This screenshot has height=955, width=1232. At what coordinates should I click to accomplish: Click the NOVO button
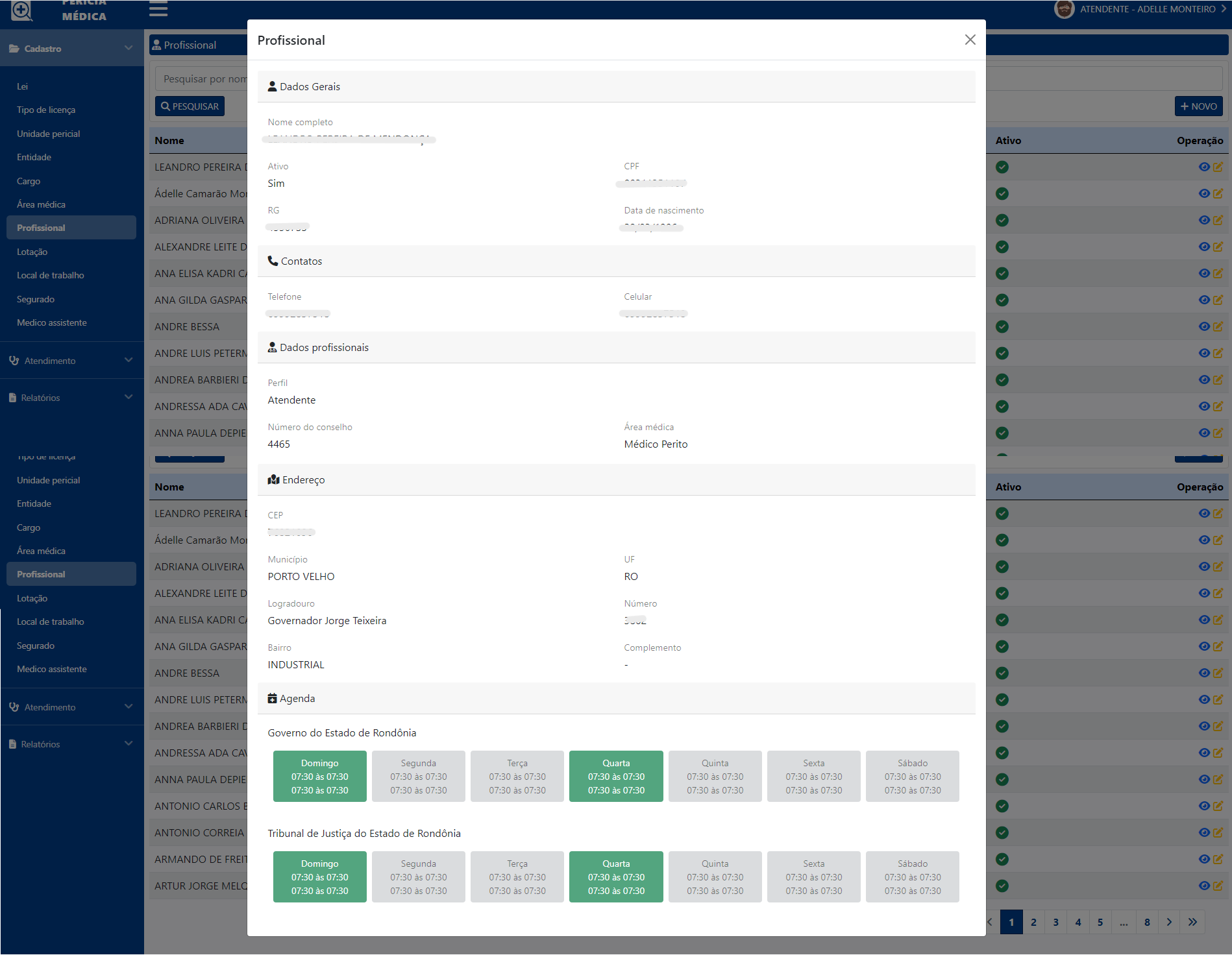point(1198,106)
